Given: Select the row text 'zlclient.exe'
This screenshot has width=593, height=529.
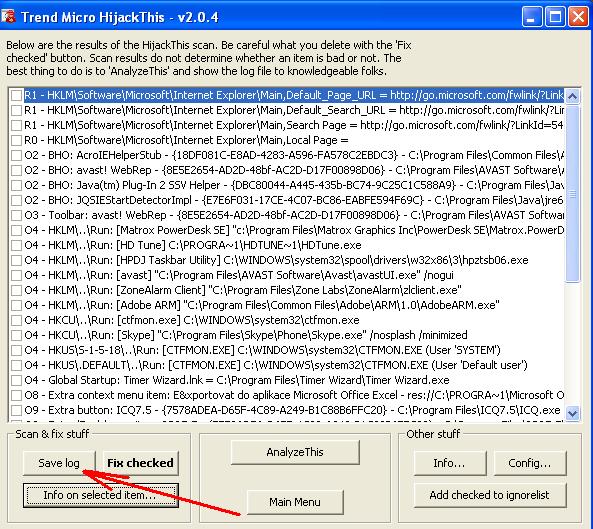Looking at the screenshot, I should click(431, 290).
